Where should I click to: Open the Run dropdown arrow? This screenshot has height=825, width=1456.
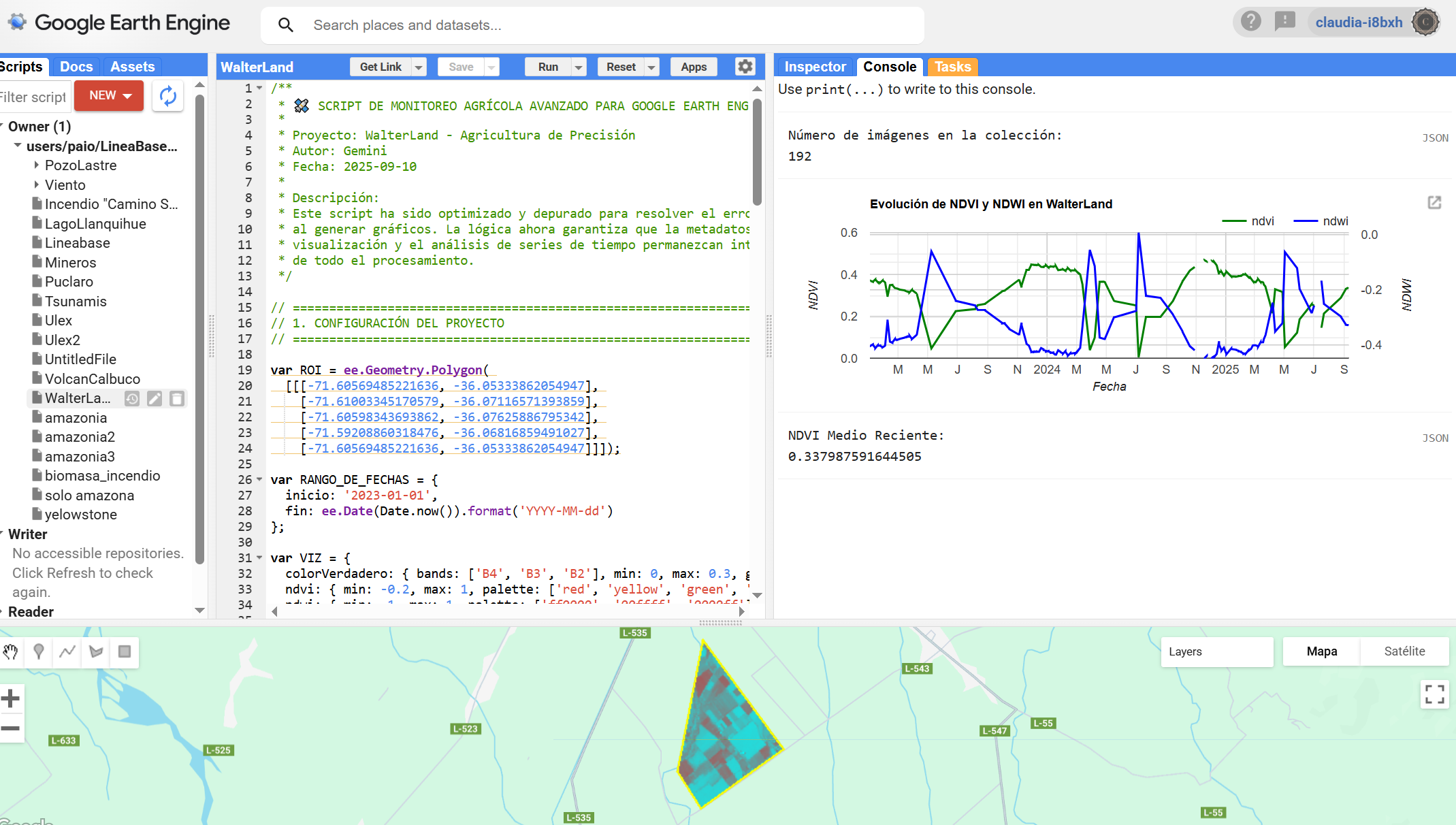[x=579, y=67]
